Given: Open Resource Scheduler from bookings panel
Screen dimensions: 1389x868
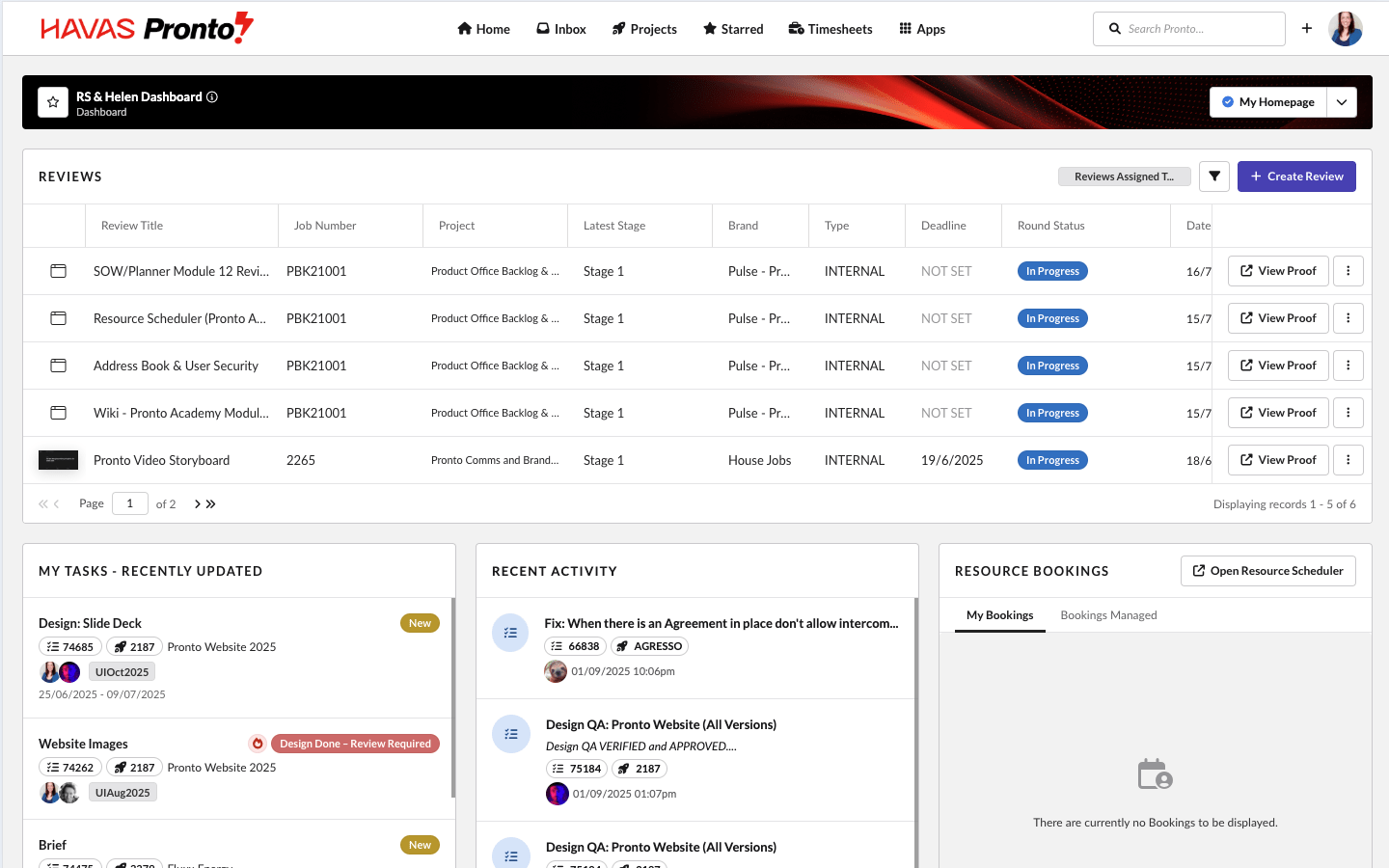Looking at the screenshot, I should click(x=1267, y=571).
